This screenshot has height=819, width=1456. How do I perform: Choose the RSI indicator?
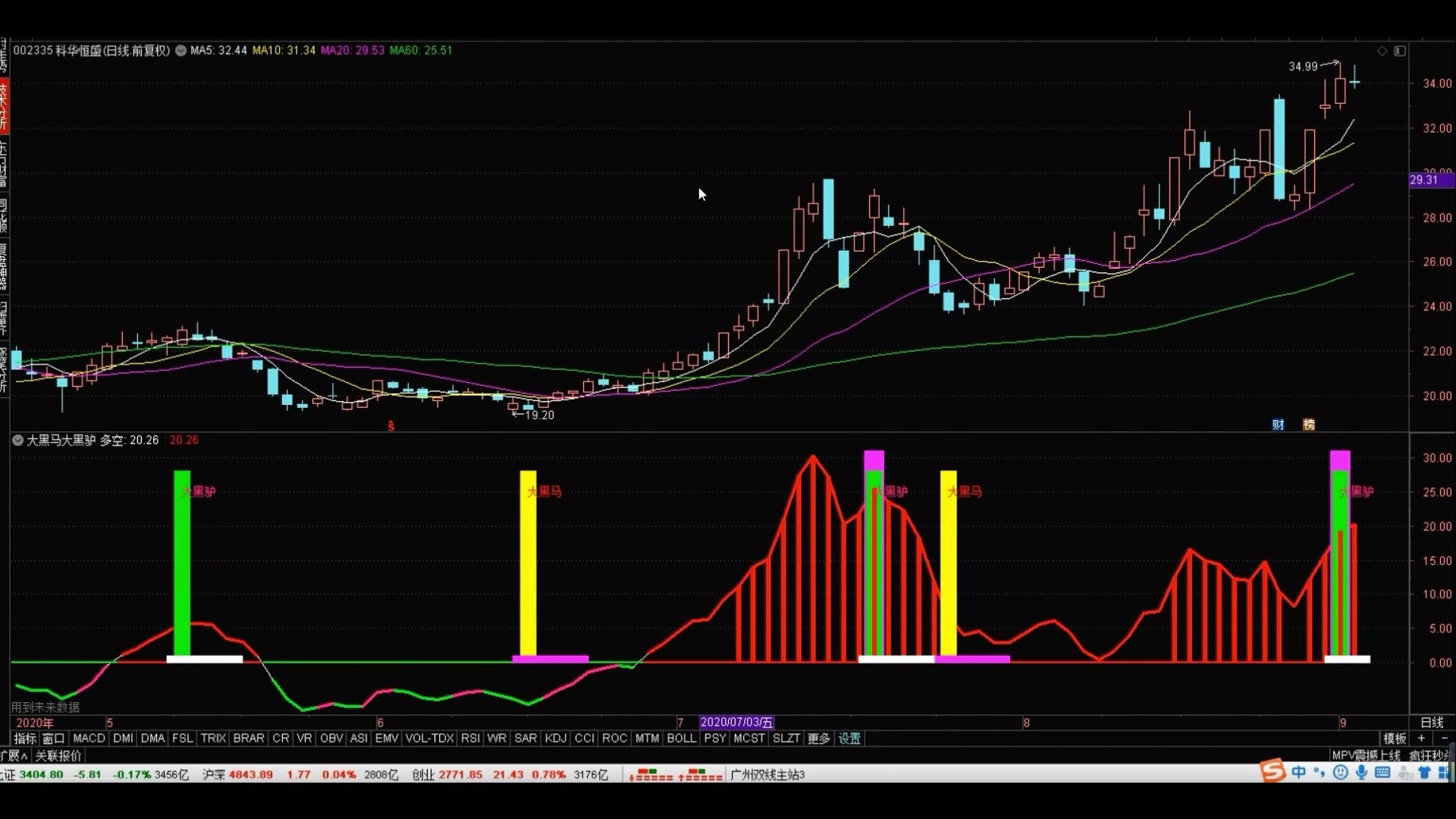coord(470,738)
